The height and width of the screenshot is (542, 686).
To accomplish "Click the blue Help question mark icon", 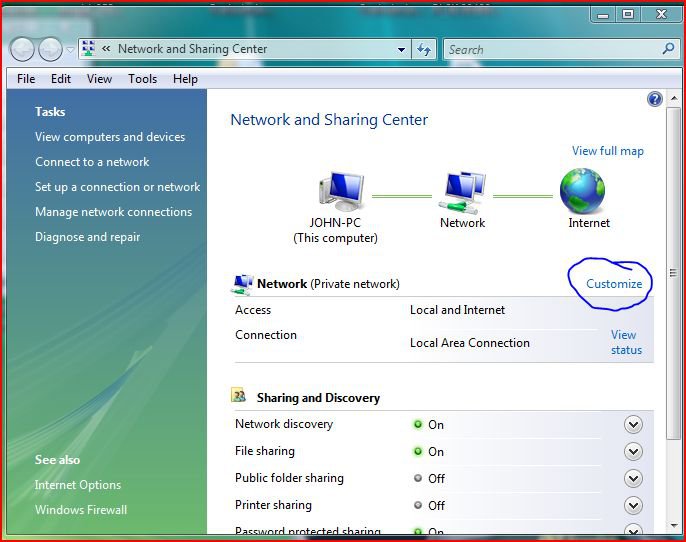I will coord(654,99).
